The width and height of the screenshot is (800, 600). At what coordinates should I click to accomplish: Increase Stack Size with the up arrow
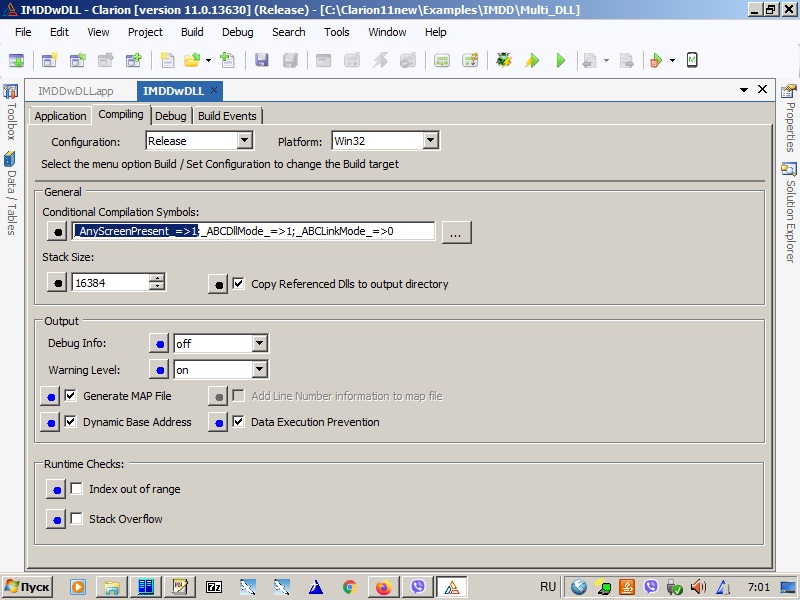[156, 278]
